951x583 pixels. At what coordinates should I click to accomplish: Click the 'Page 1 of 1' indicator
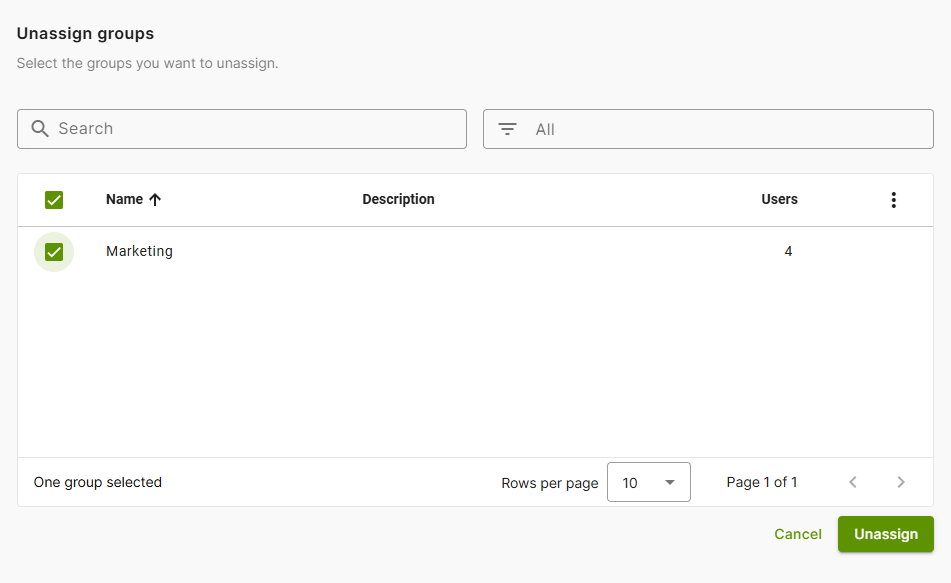(762, 482)
